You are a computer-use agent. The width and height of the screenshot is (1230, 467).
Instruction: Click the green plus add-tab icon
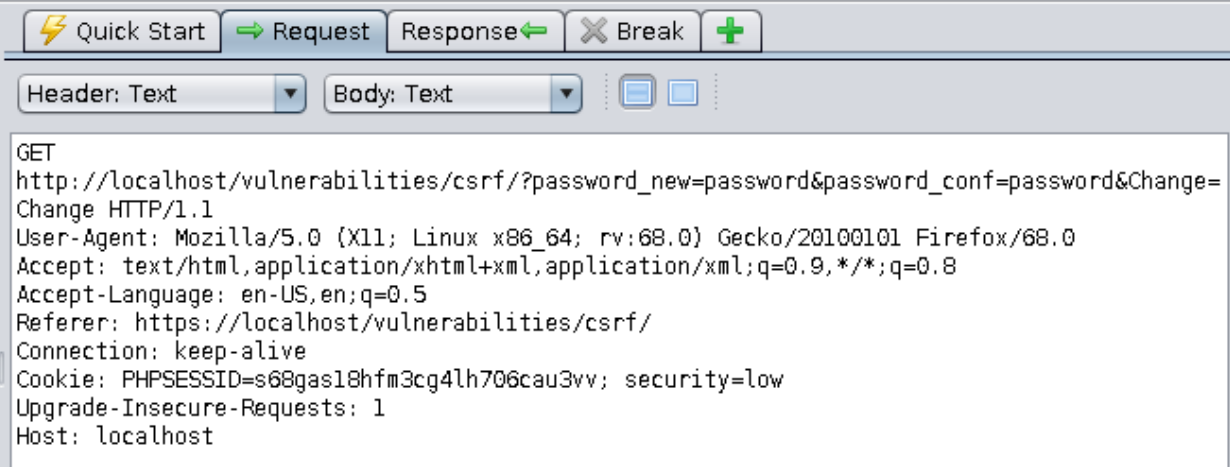731,32
